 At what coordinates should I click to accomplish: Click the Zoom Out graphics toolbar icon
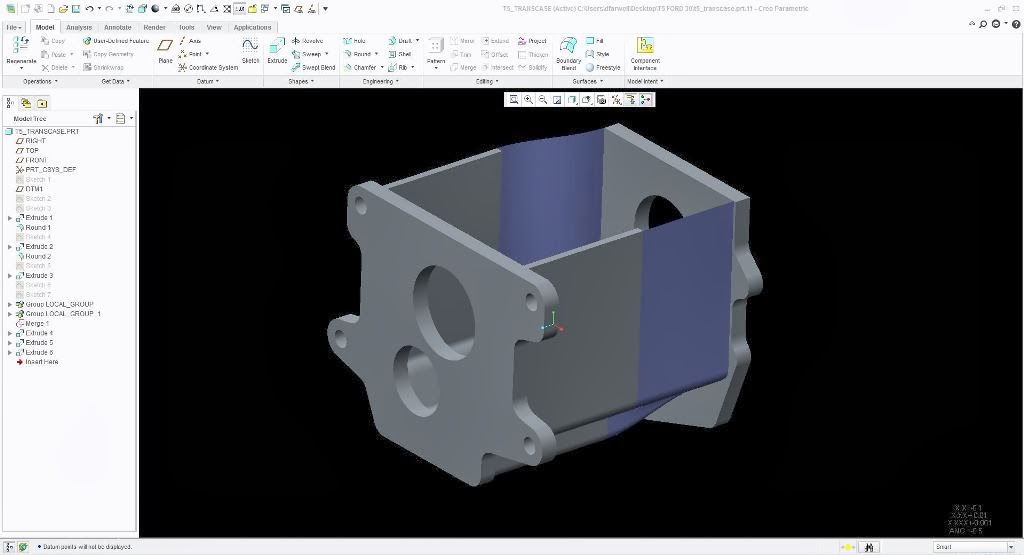click(543, 99)
